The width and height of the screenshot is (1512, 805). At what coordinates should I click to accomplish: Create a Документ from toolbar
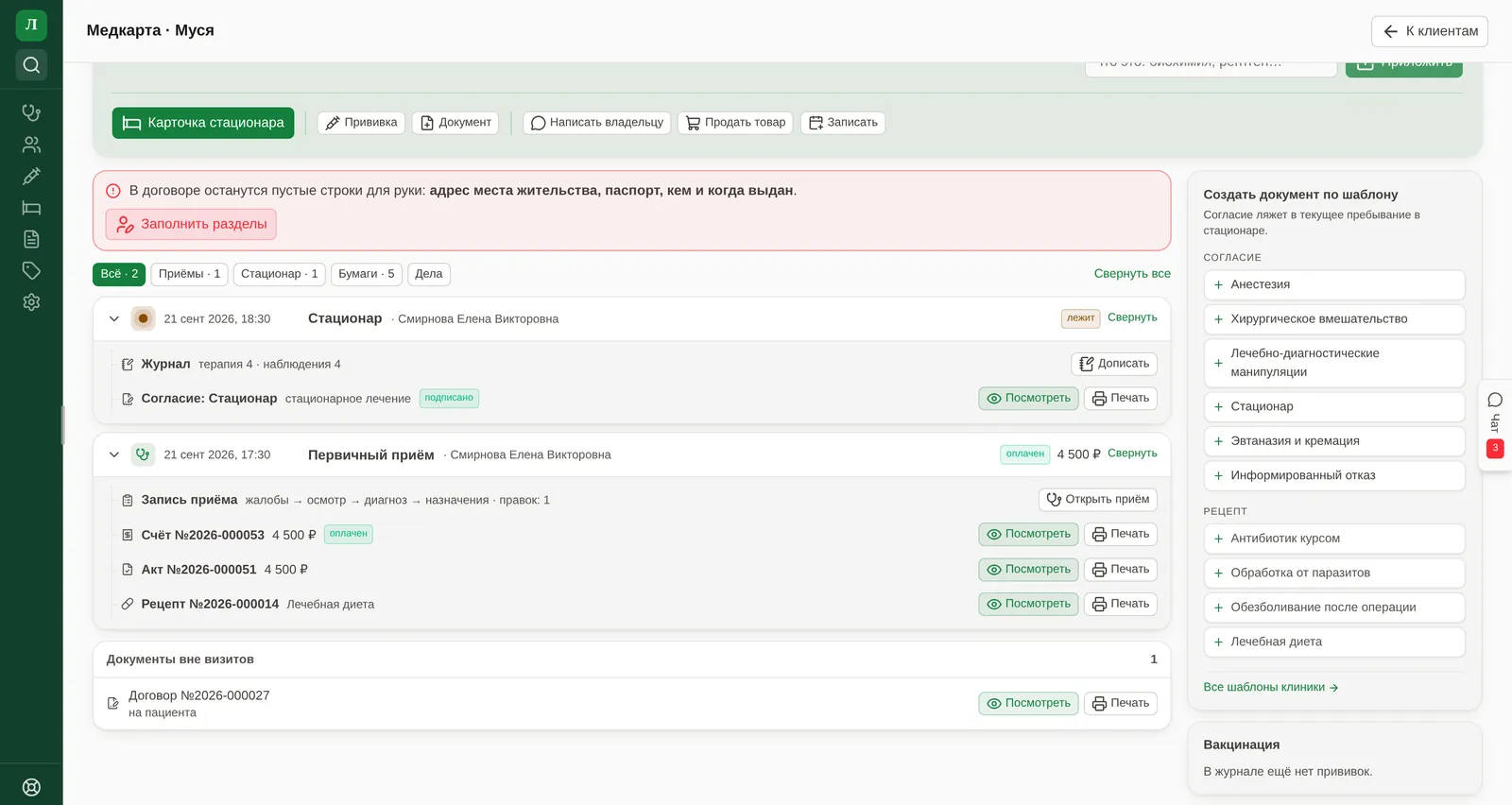tap(455, 123)
